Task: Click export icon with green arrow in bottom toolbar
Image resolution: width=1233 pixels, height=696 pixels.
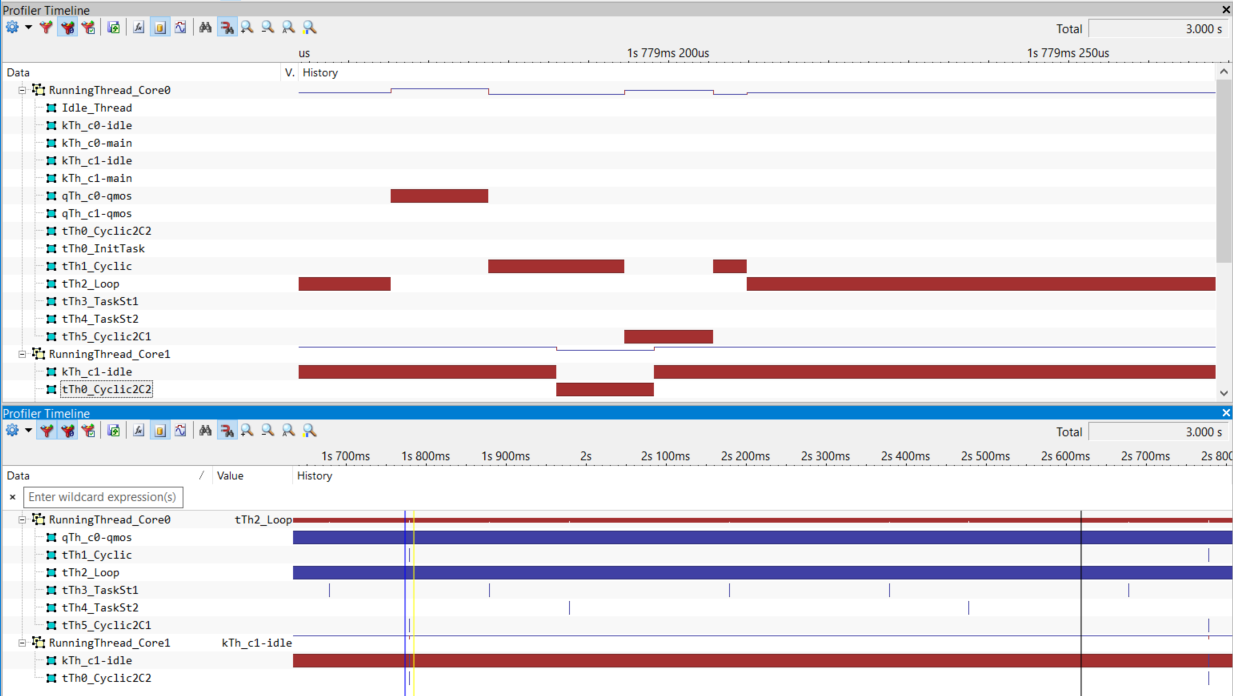Action: click(113, 431)
